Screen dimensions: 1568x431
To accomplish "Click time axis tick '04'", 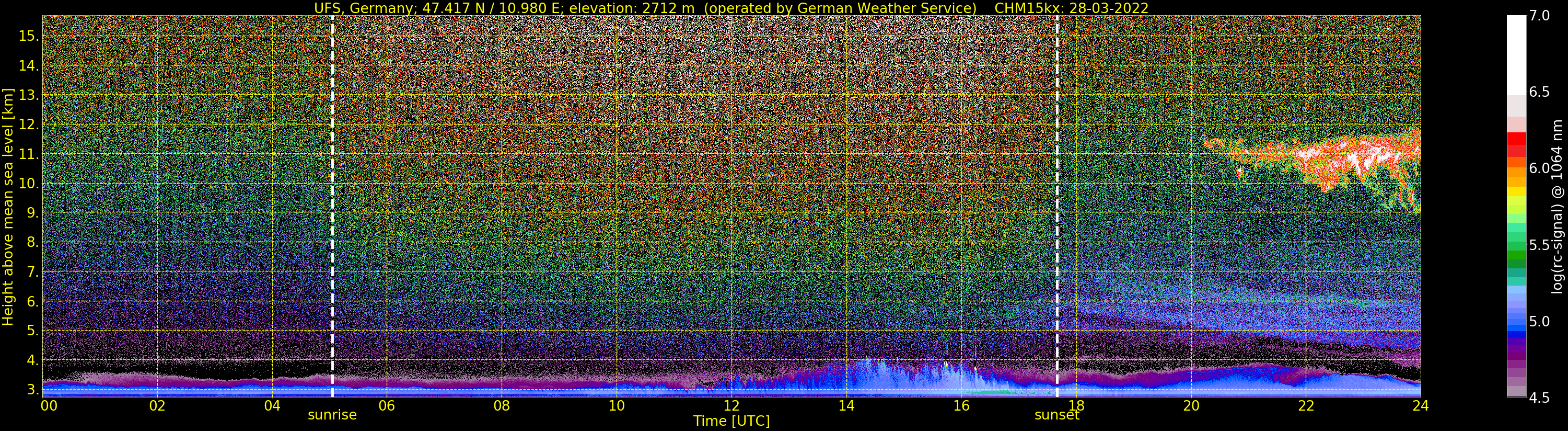I will [272, 405].
